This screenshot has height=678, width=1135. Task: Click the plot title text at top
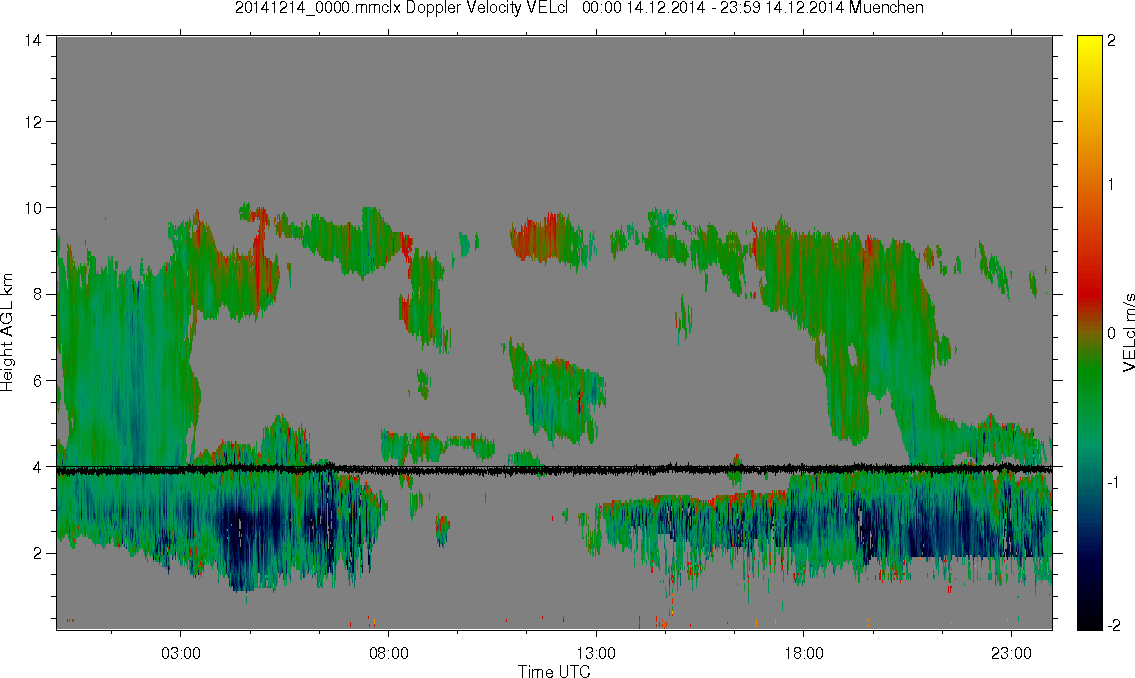pyautogui.click(x=579, y=9)
